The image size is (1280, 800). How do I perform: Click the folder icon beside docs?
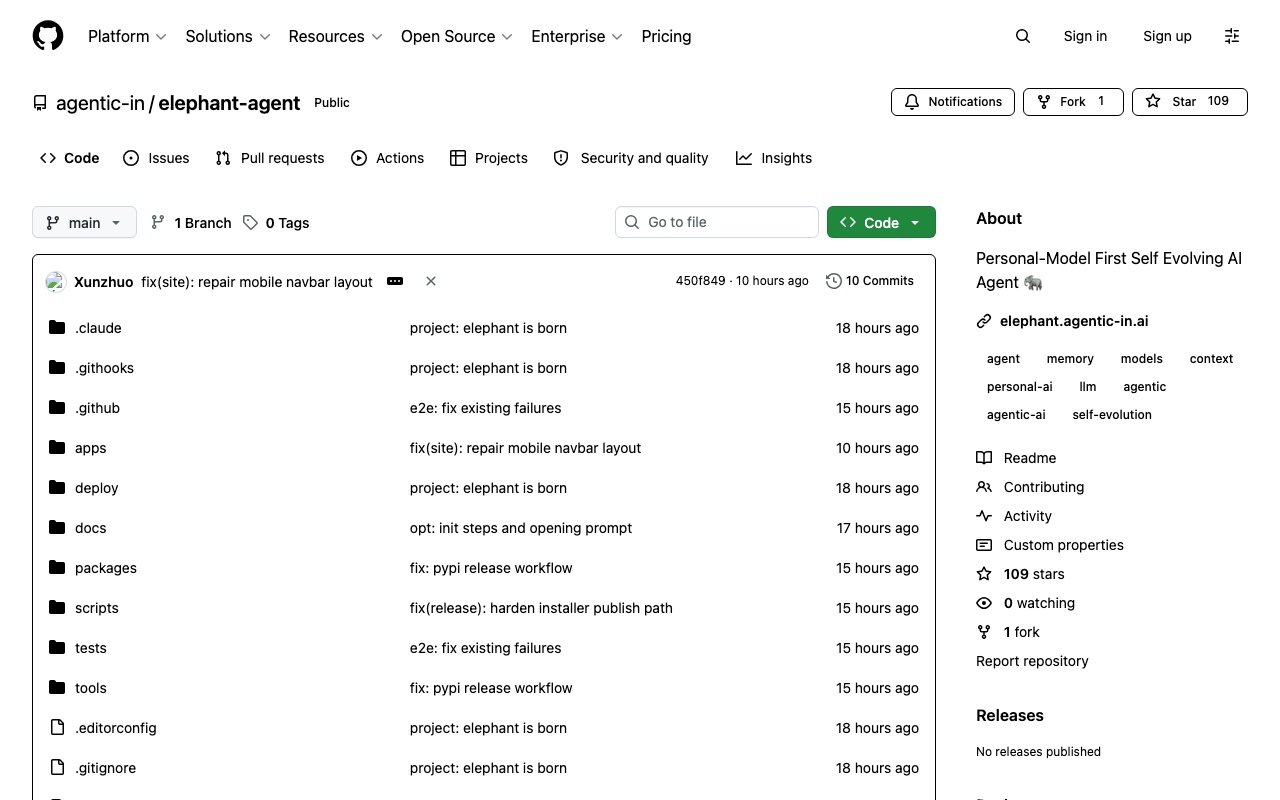point(57,527)
